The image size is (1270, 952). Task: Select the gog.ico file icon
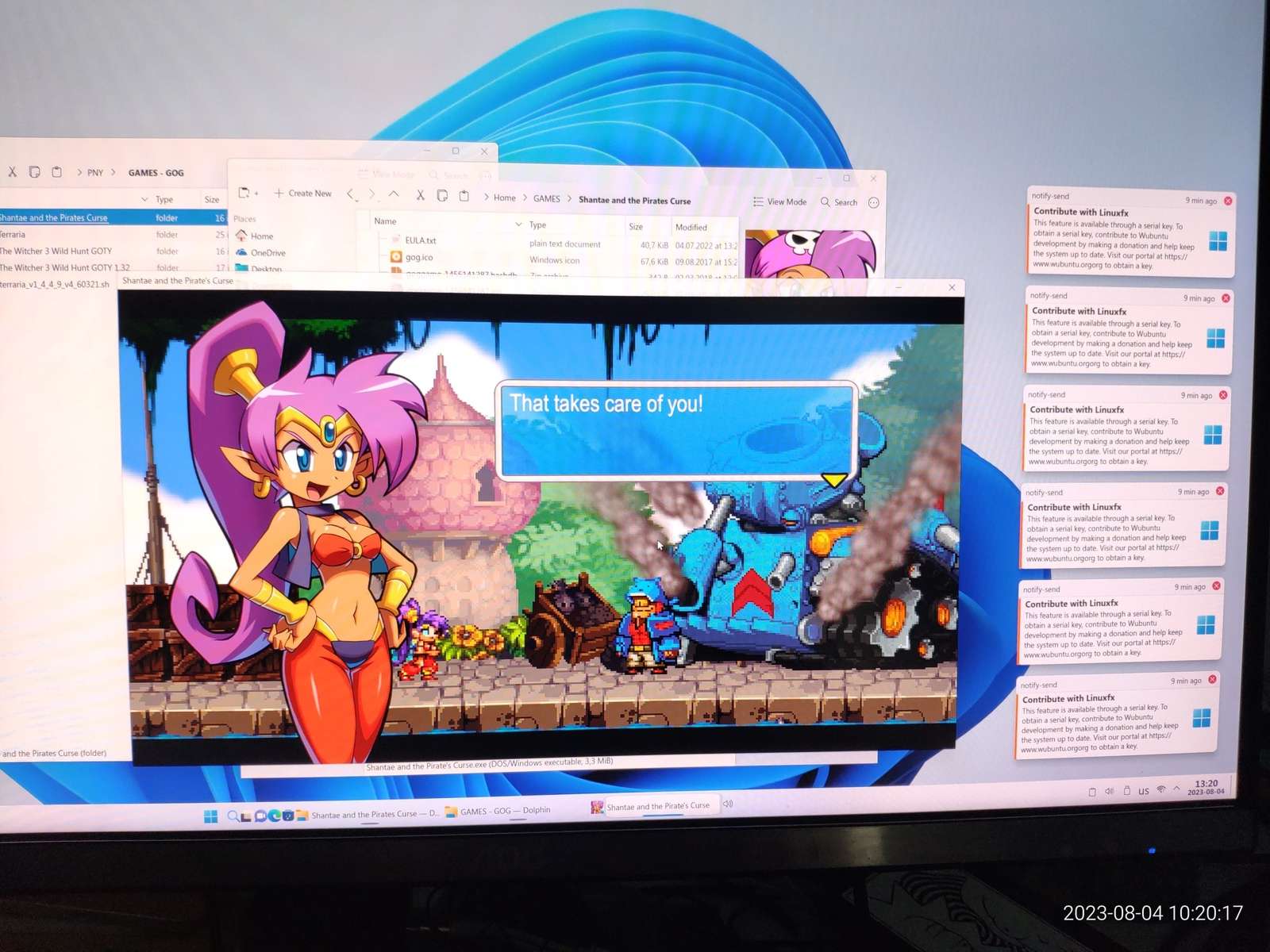[x=396, y=257]
